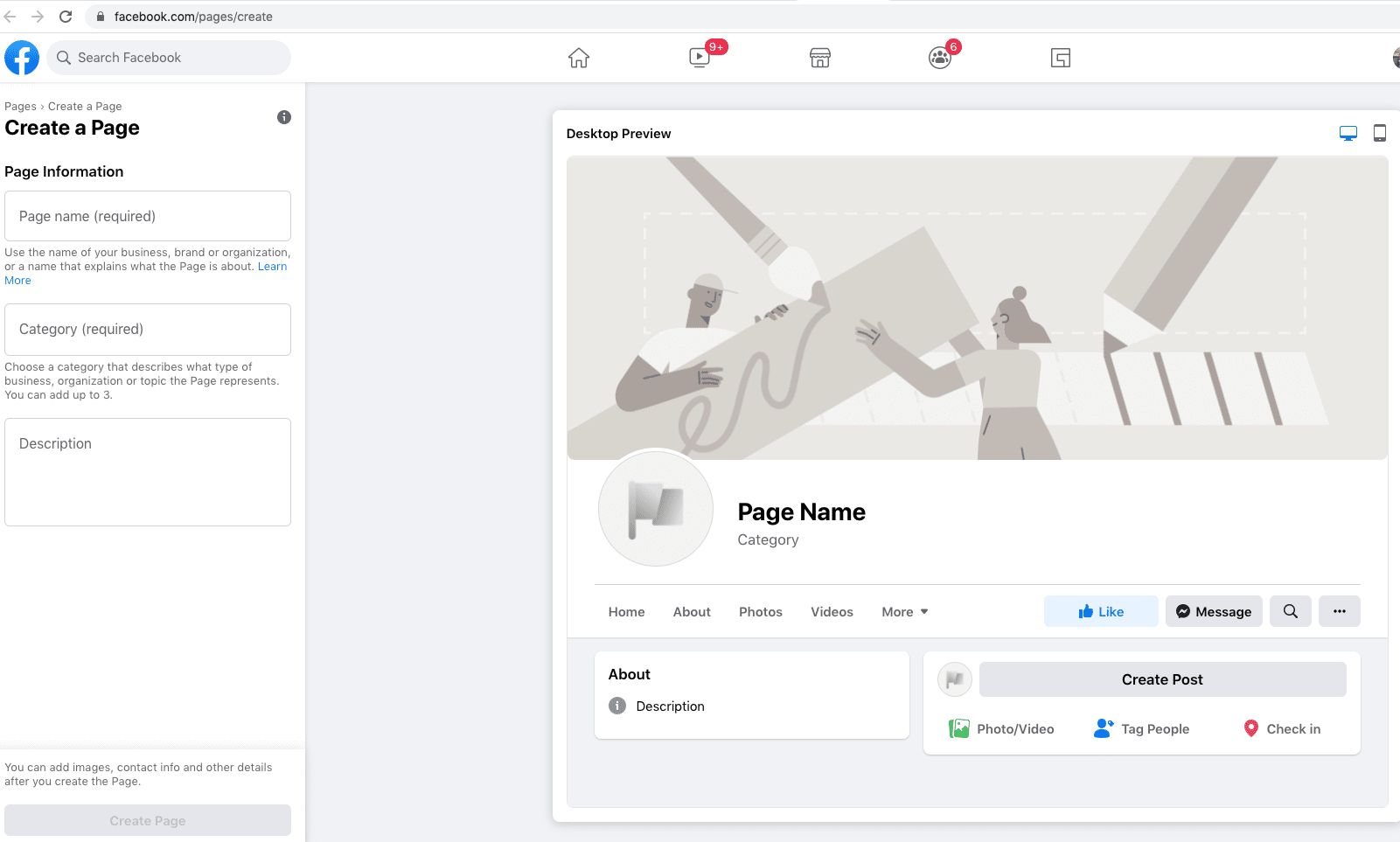The image size is (1400, 842).
Task: Open the search icon on the page preview
Action: click(x=1290, y=611)
